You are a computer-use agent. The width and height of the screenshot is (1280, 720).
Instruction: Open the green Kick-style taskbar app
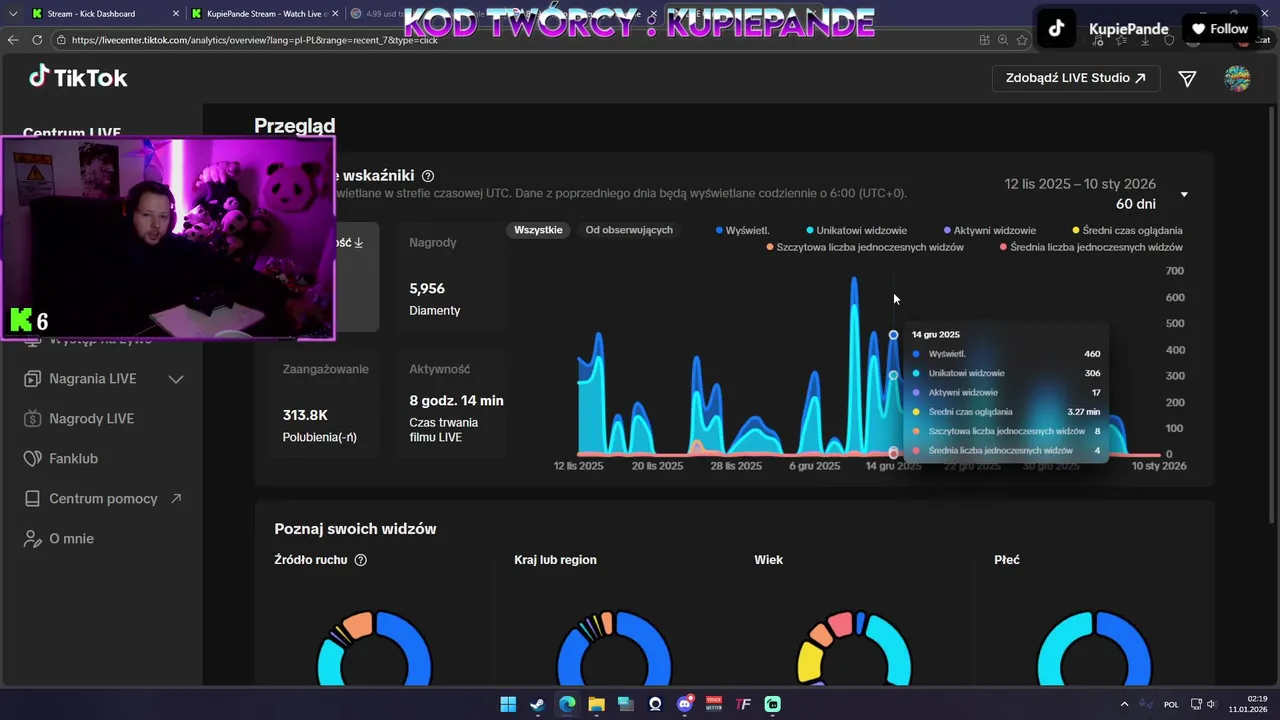point(772,704)
